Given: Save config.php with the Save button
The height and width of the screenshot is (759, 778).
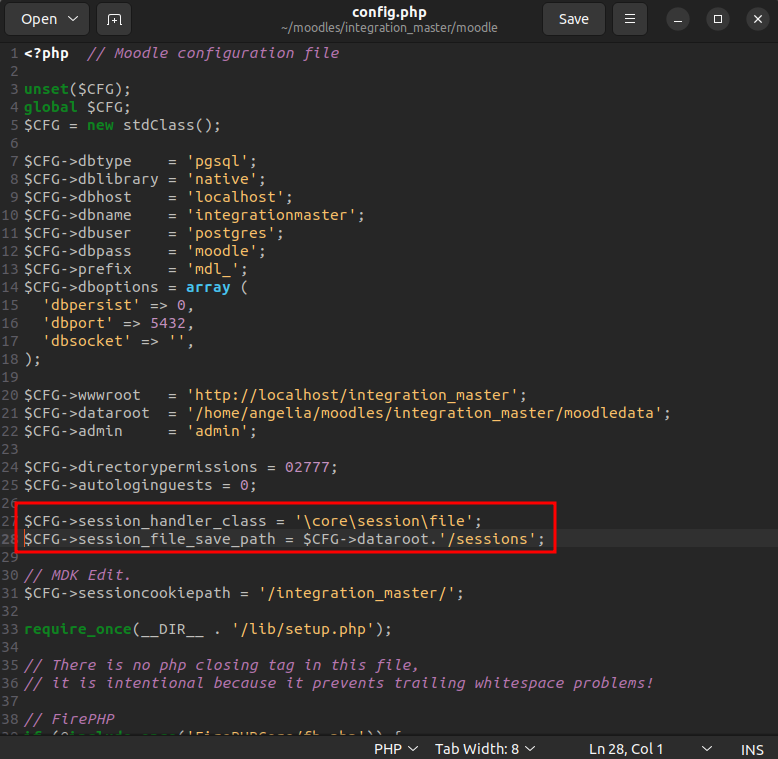Looking at the screenshot, I should pyautogui.click(x=574, y=19).
